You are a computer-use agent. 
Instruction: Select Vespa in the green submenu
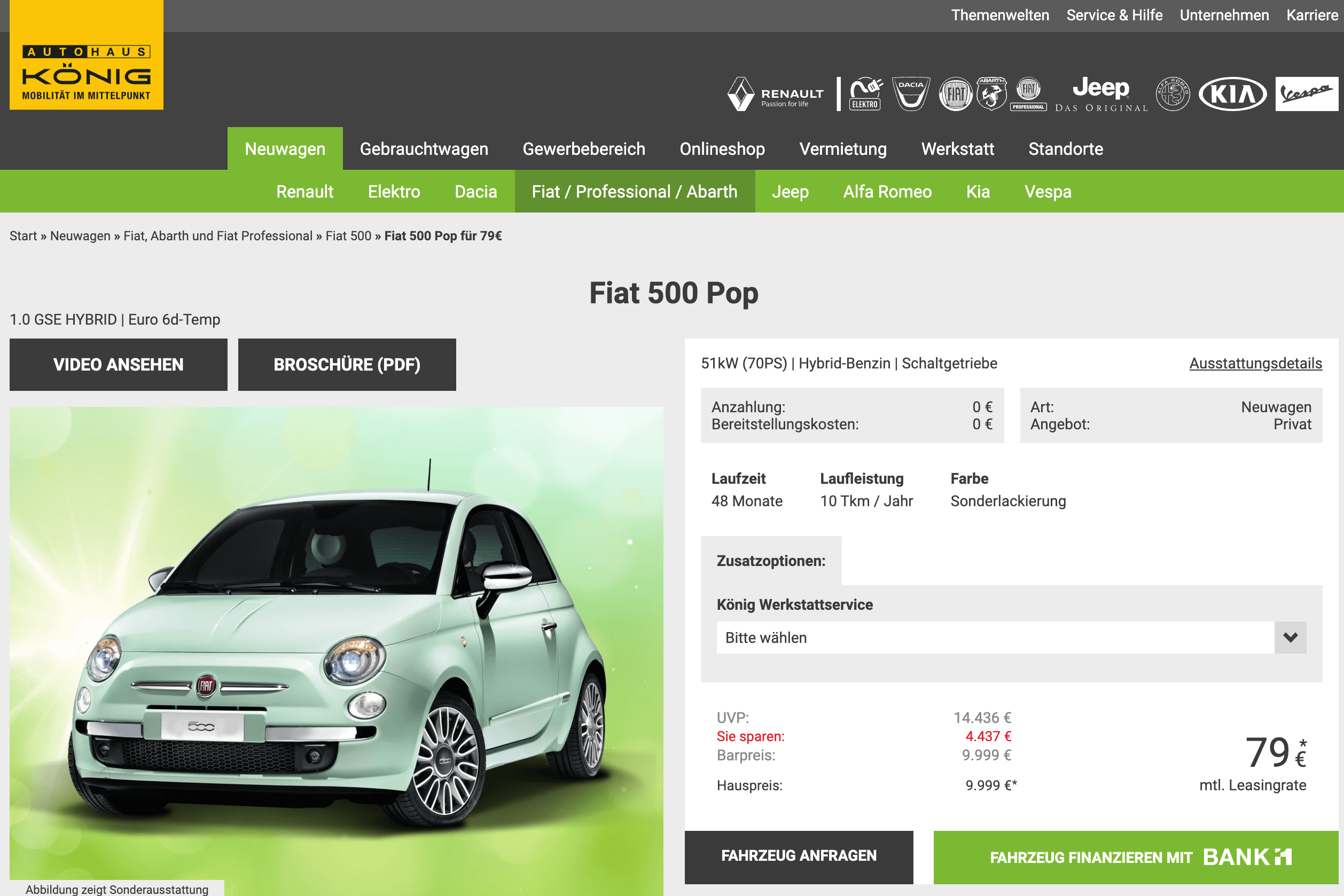point(1048,192)
